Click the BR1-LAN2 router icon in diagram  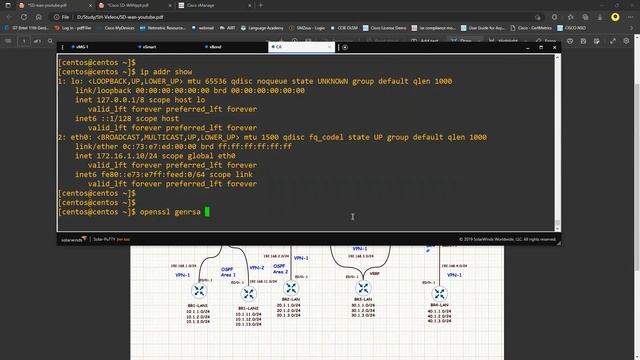coord(248,294)
